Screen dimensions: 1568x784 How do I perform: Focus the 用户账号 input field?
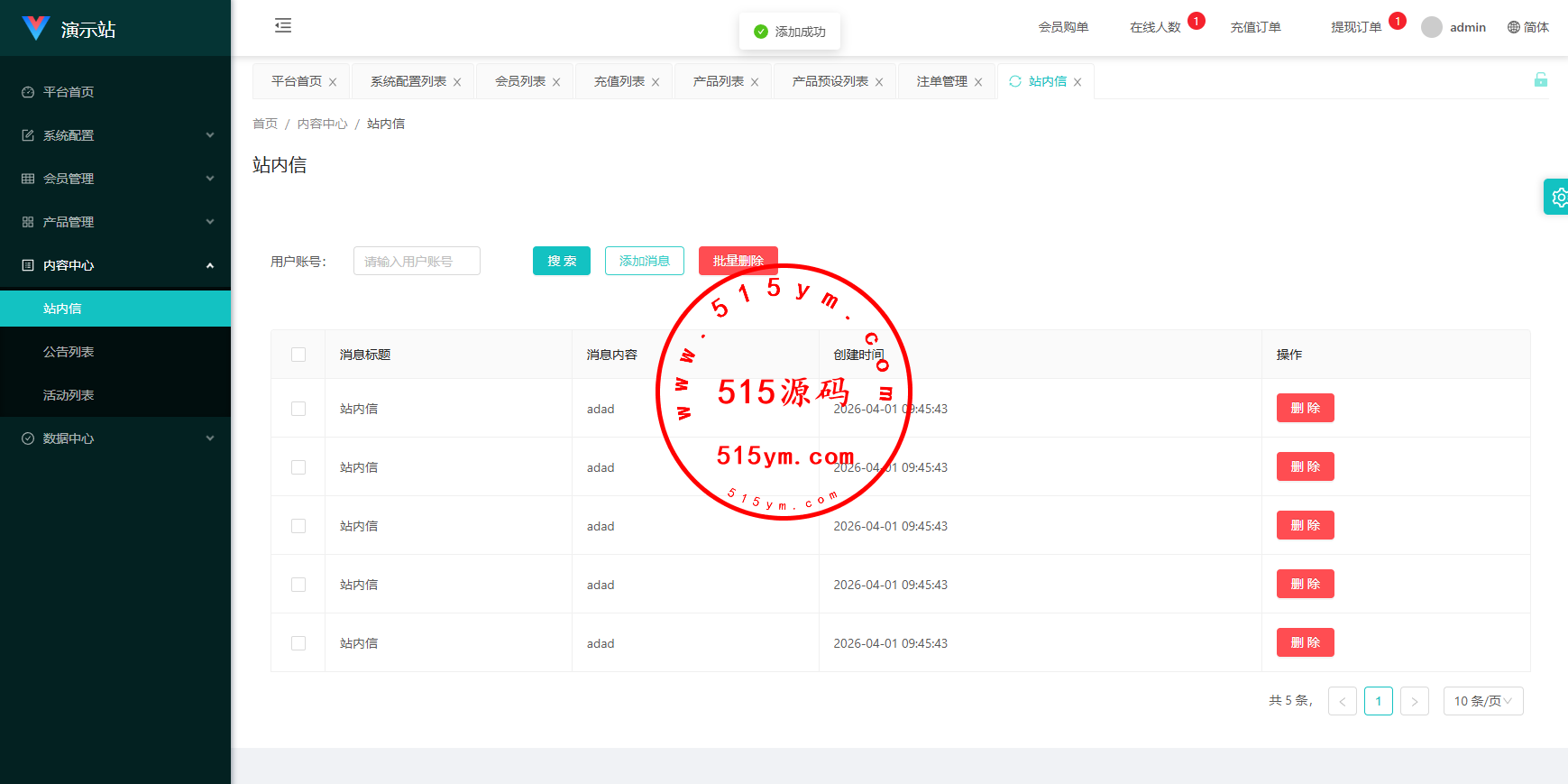point(417,261)
